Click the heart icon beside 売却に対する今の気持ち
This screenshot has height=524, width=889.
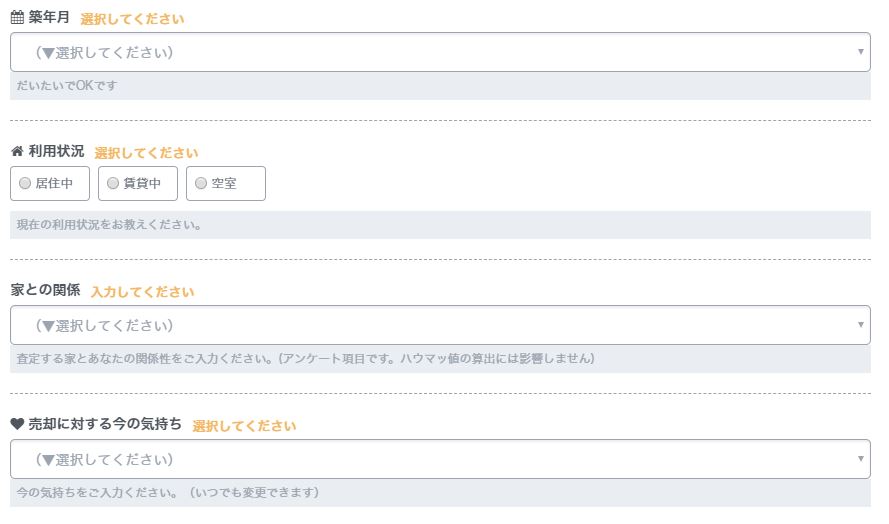17,425
